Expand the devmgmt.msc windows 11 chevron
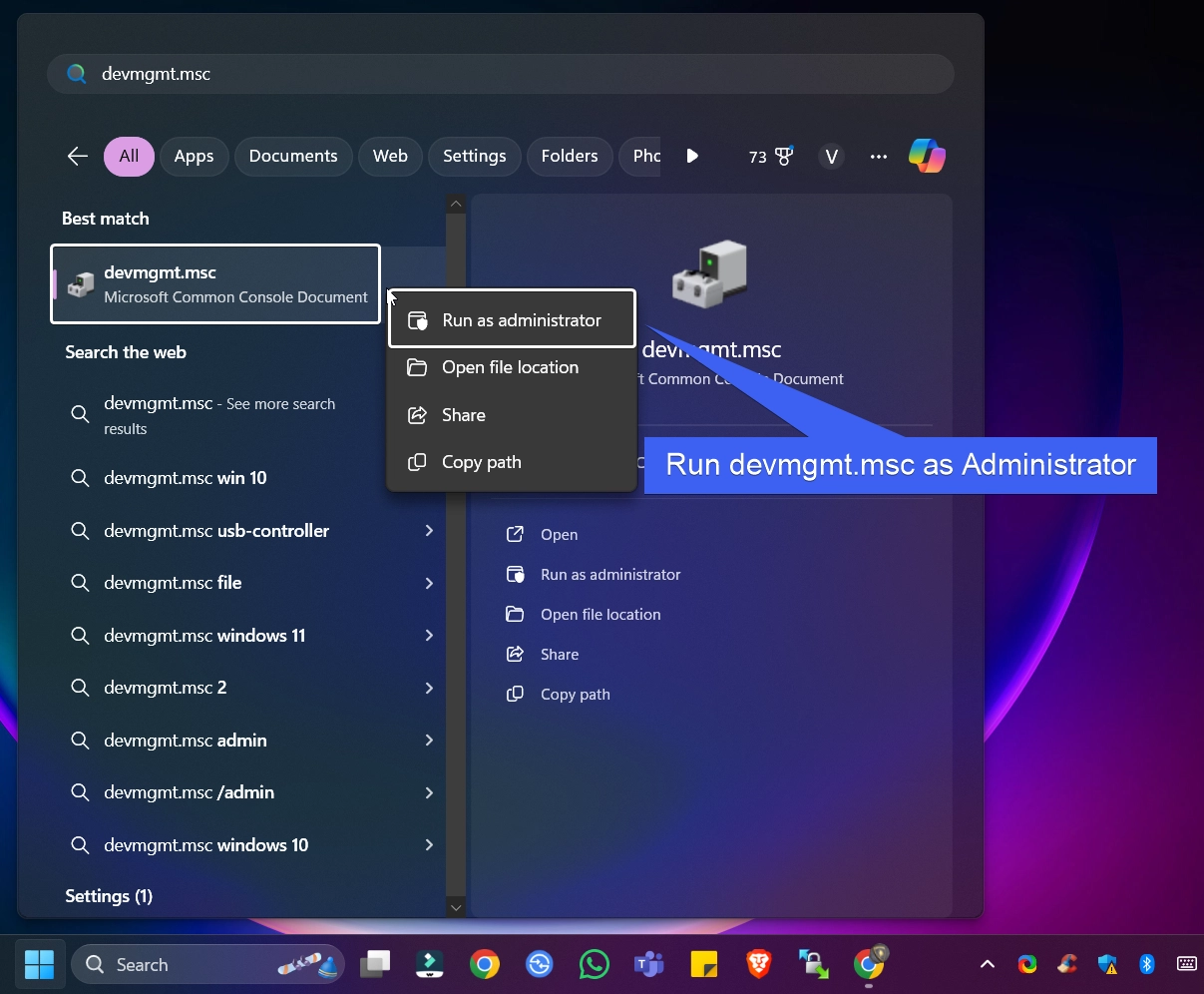This screenshot has height=994, width=1204. (x=429, y=635)
